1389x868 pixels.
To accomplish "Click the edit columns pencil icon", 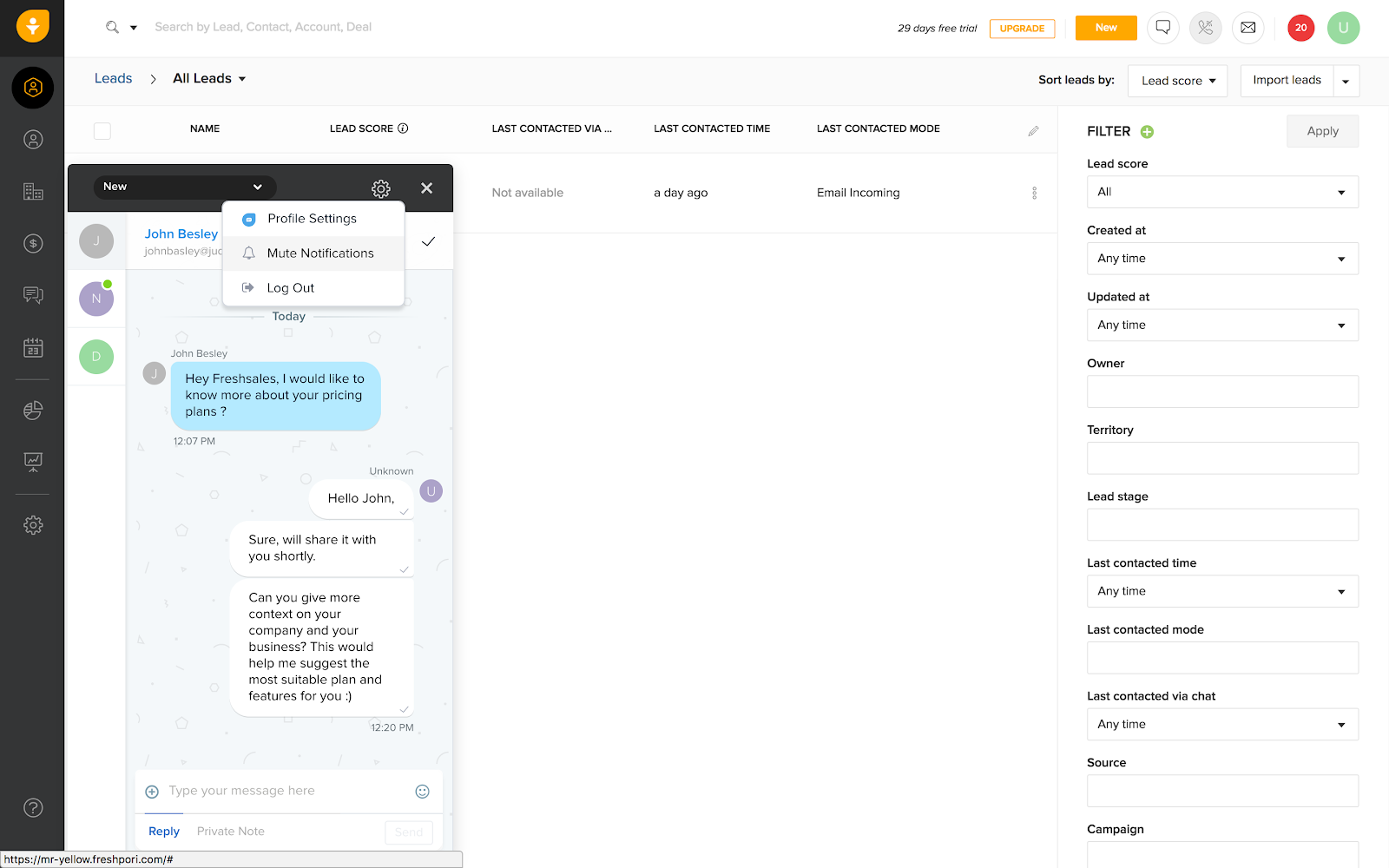I will click(1033, 131).
